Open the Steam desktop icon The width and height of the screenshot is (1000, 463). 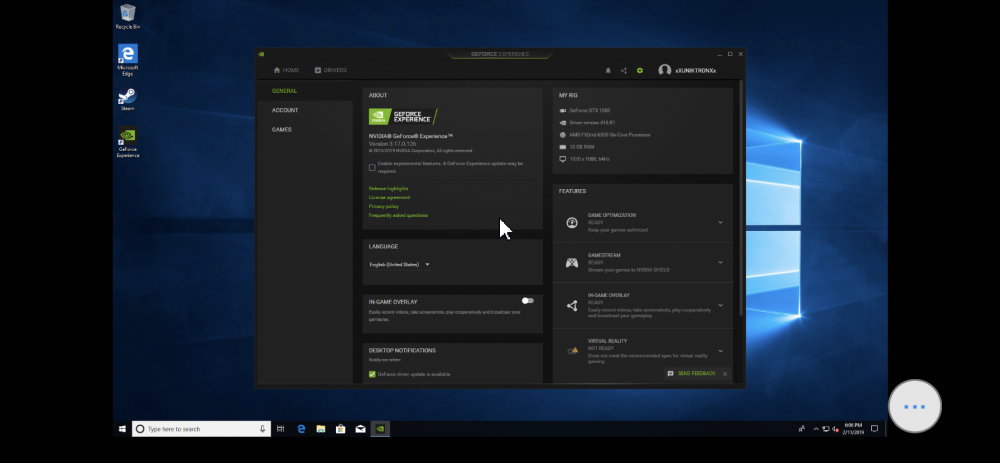click(x=128, y=99)
